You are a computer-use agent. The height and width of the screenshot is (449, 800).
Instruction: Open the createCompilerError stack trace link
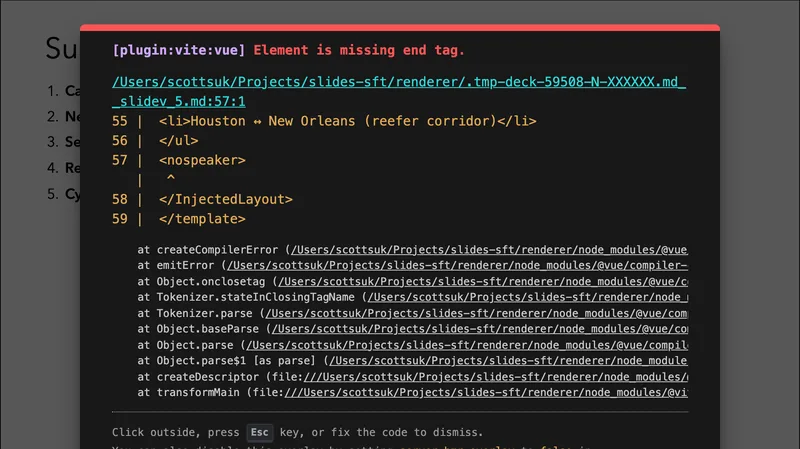point(488,249)
